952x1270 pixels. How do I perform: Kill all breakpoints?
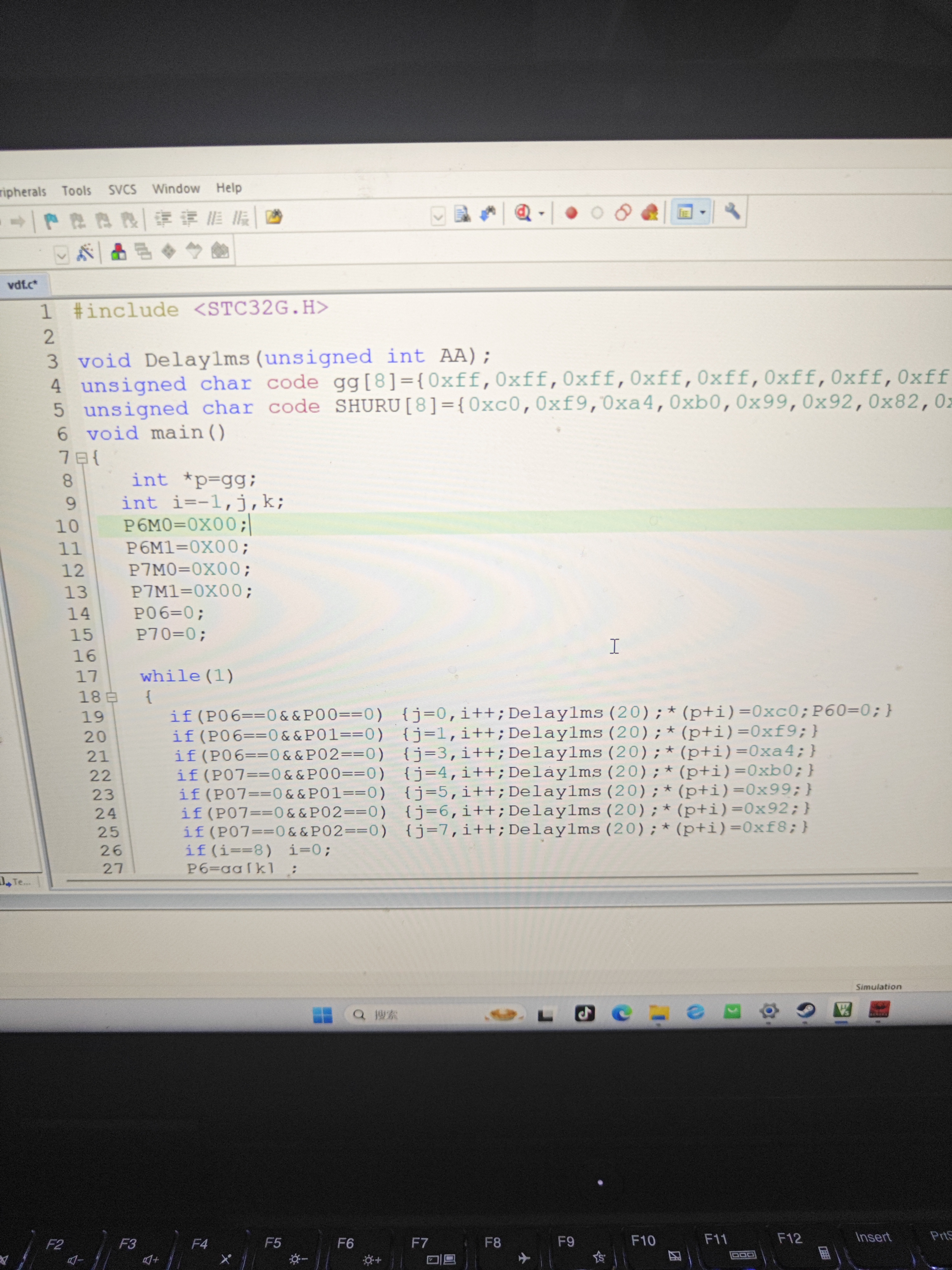pos(650,212)
